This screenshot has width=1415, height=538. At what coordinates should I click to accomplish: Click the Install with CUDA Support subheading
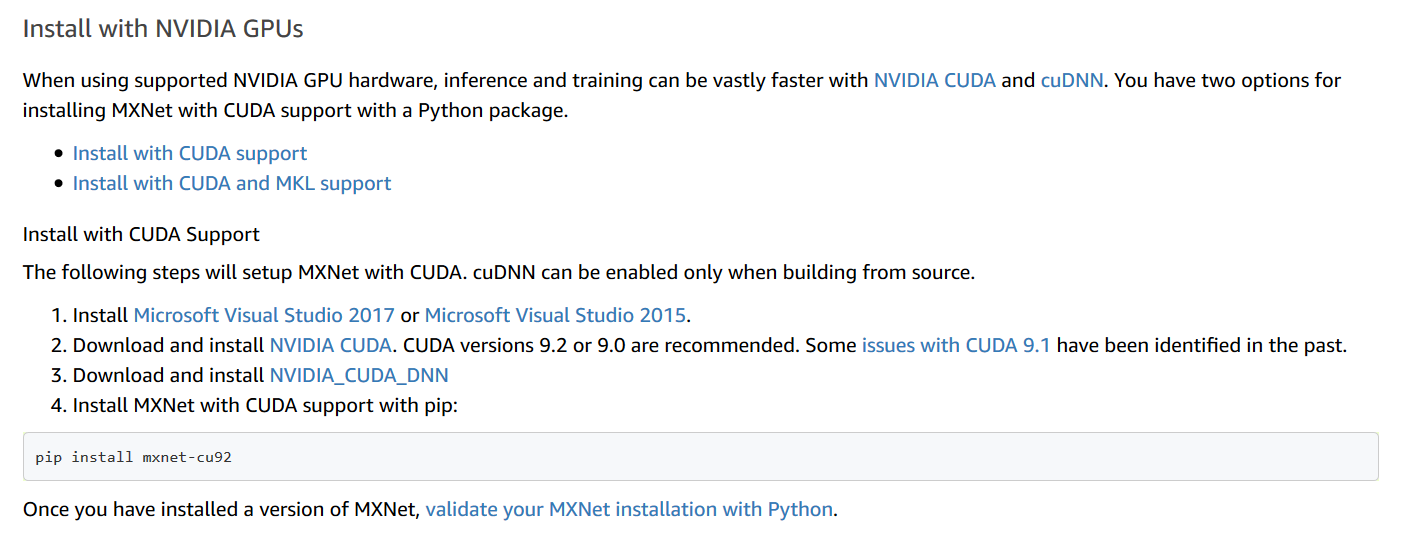(x=141, y=234)
